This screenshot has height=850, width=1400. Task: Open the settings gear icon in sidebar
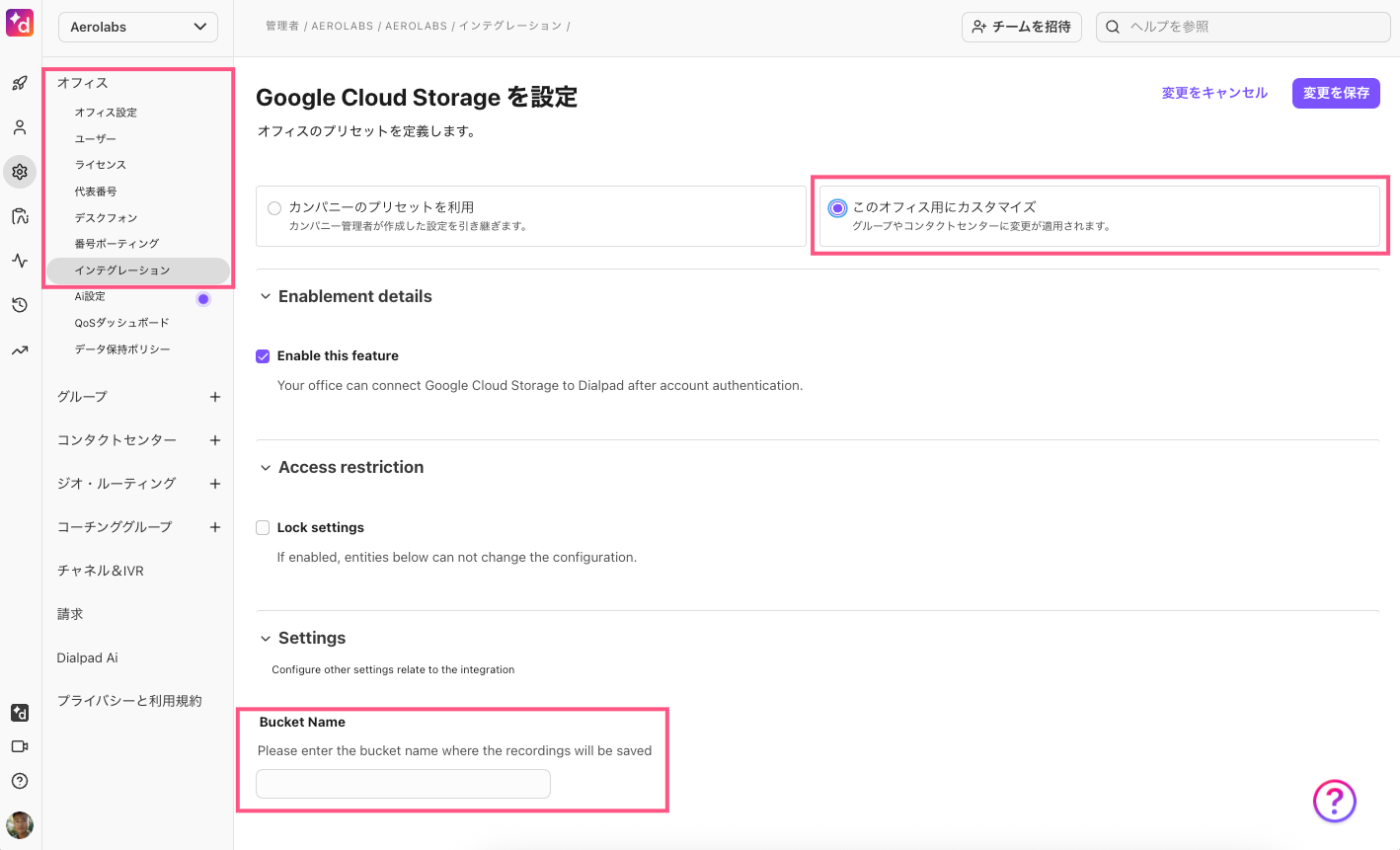(20, 172)
